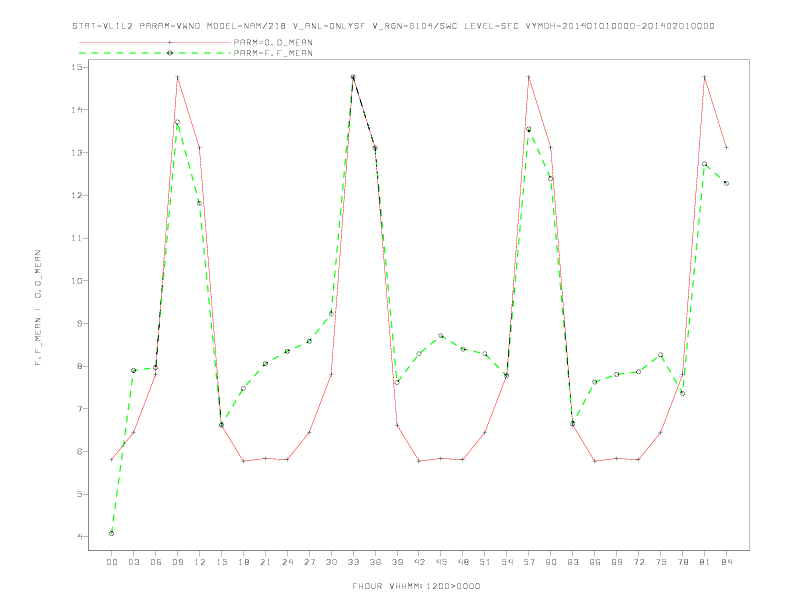
Task: Click y-axis tick label 5
Action: [x=81, y=494]
